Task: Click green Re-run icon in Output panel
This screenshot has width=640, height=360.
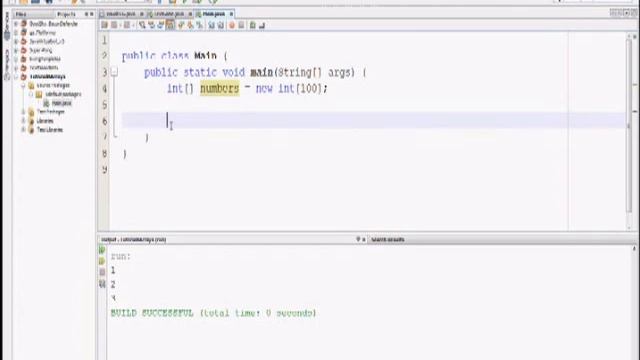Action: (x=102, y=249)
